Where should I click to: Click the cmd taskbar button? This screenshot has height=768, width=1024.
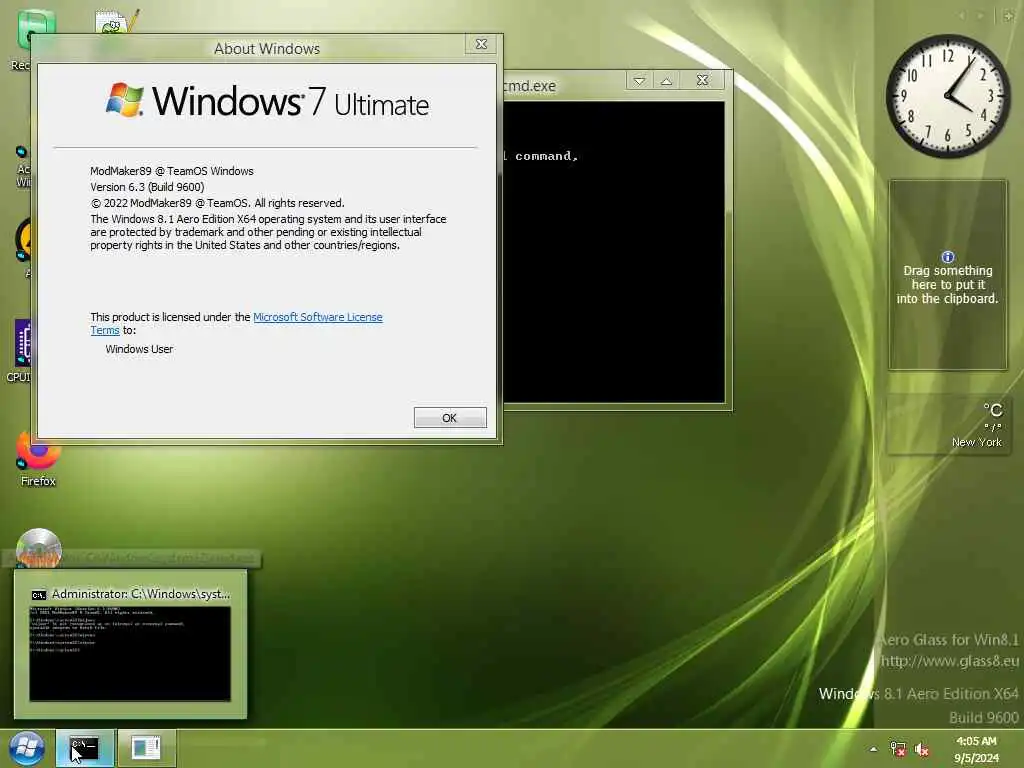click(x=85, y=748)
